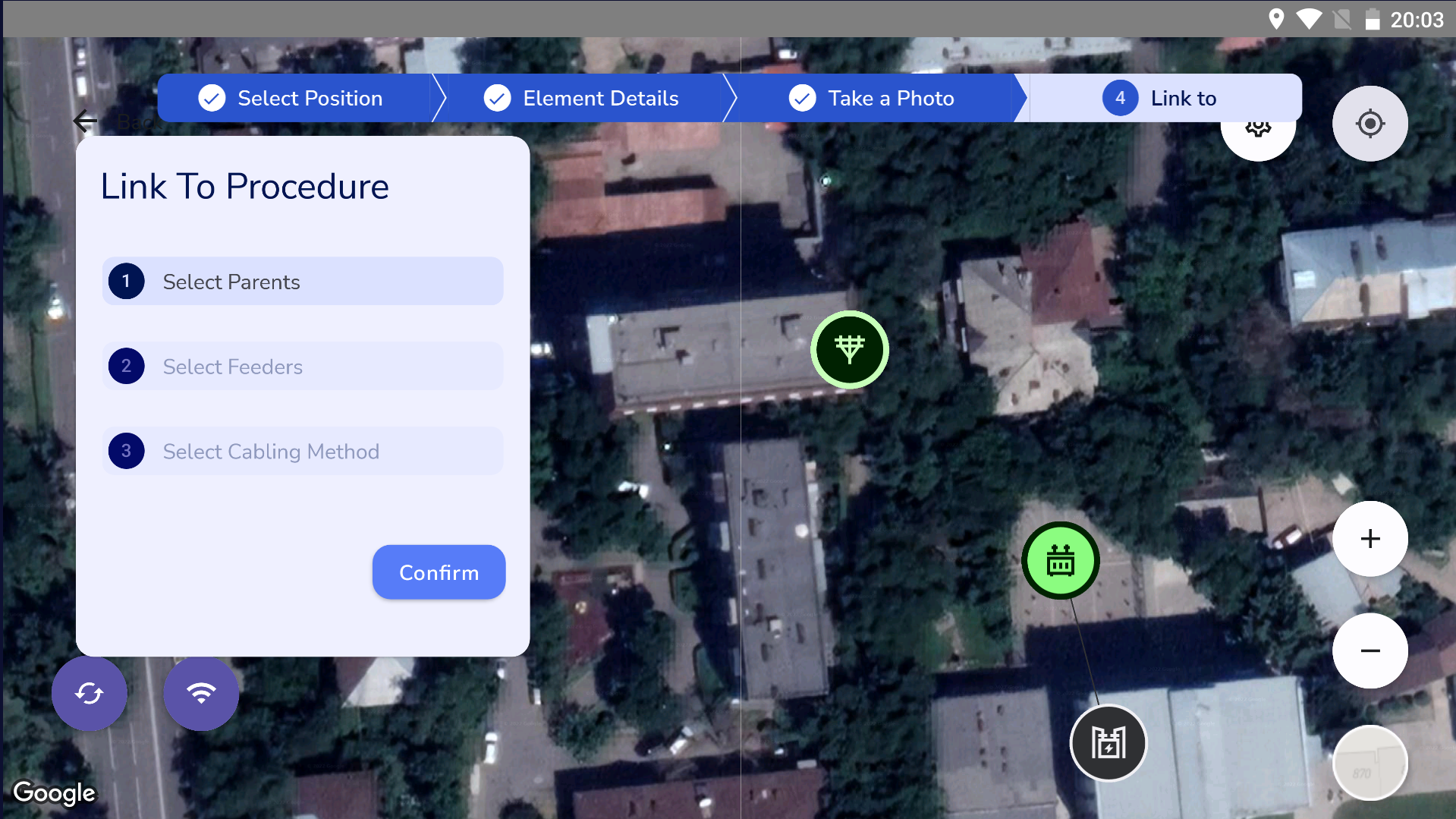The width and height of the screenshot is (1456, 819).
Task: Zoom in on the map
Action: coord(1370,539)
